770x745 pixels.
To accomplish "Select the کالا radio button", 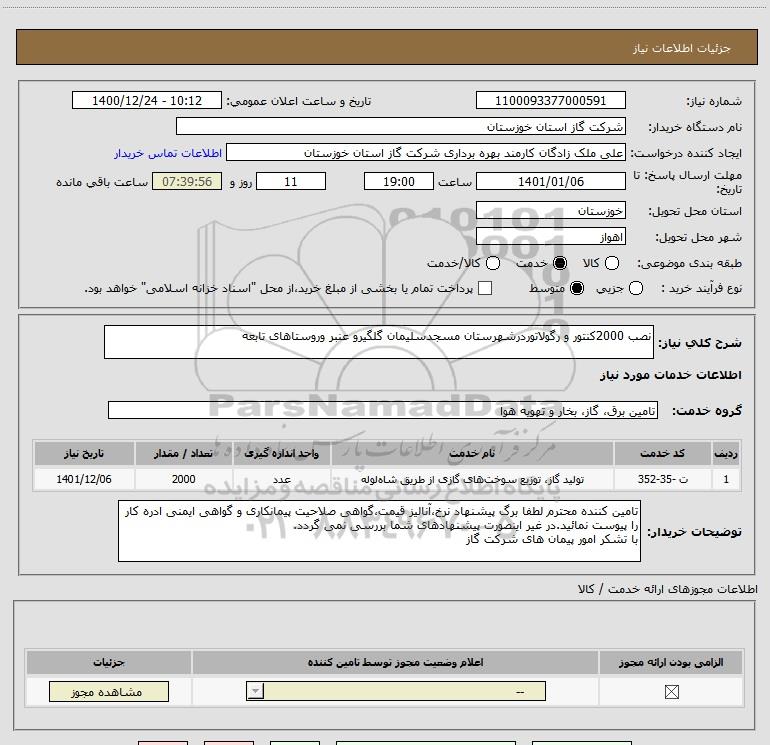I will point(612,263).
